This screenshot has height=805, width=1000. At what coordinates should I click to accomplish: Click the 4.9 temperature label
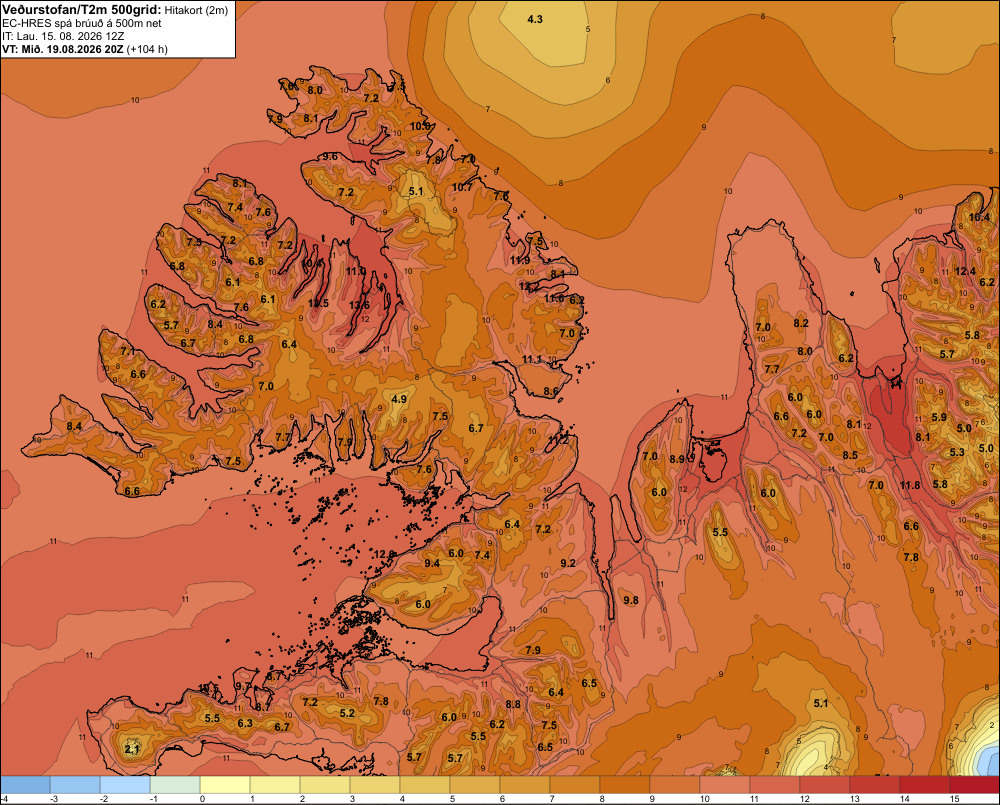(x=399, y=399)
